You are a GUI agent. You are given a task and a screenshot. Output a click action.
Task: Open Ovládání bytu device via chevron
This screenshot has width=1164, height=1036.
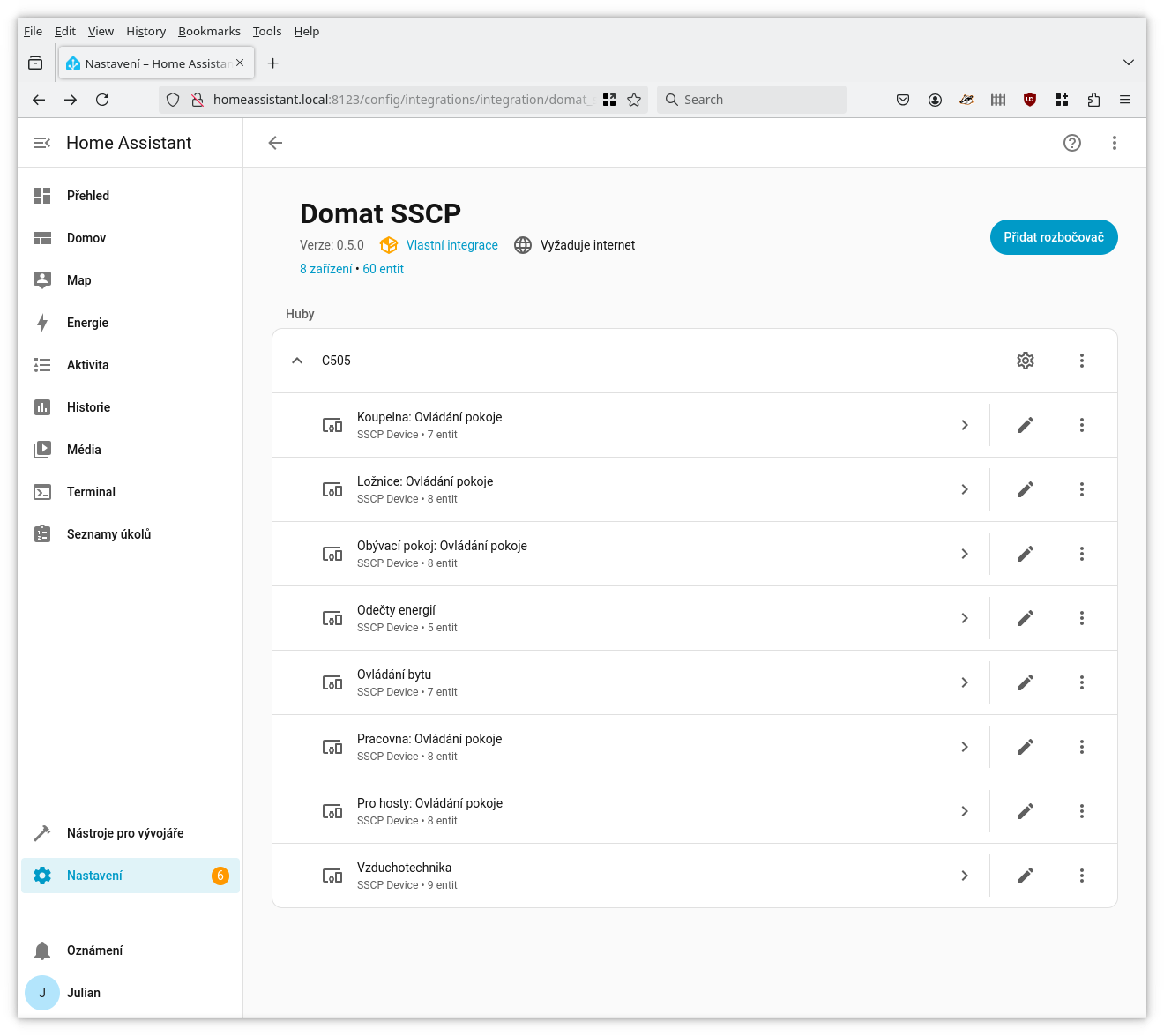pos(965,682)
